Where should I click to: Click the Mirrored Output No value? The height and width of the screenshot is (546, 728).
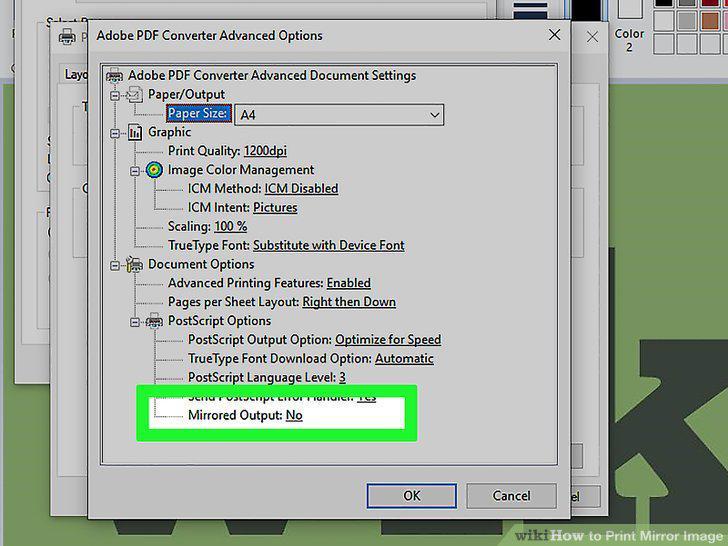[294, 415]
